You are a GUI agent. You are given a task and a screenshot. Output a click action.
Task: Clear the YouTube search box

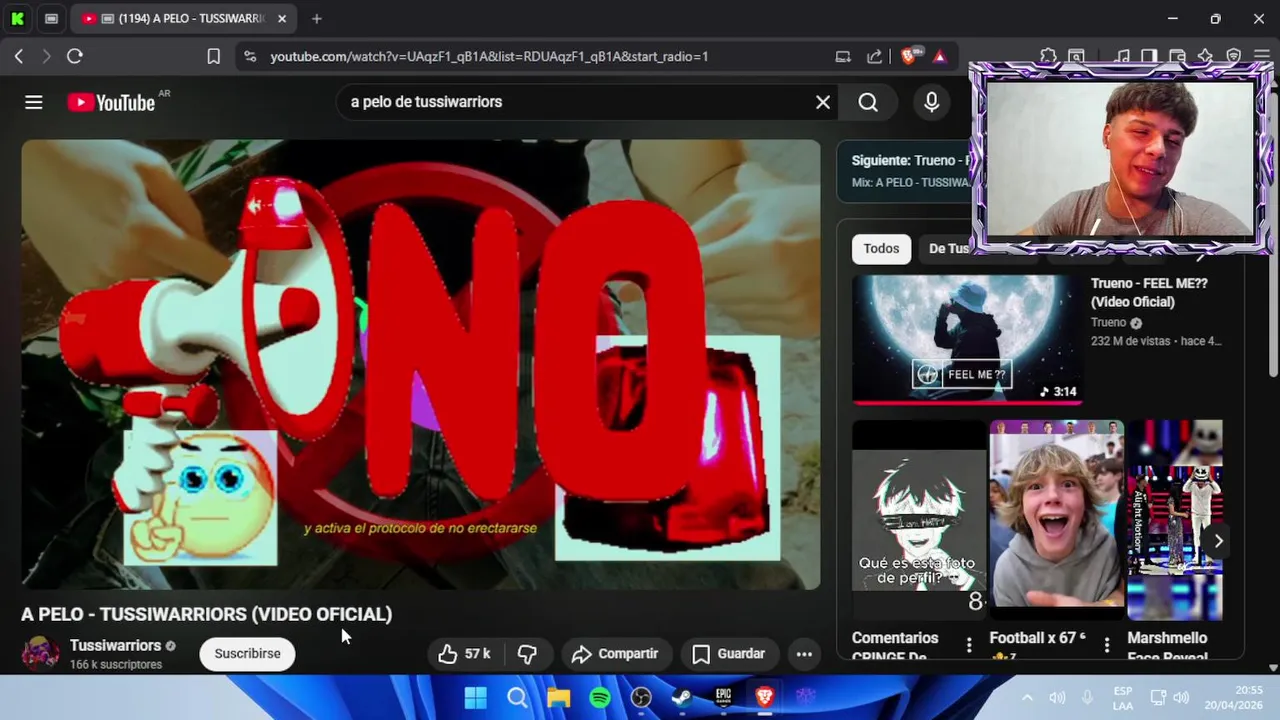click(823, 102)
